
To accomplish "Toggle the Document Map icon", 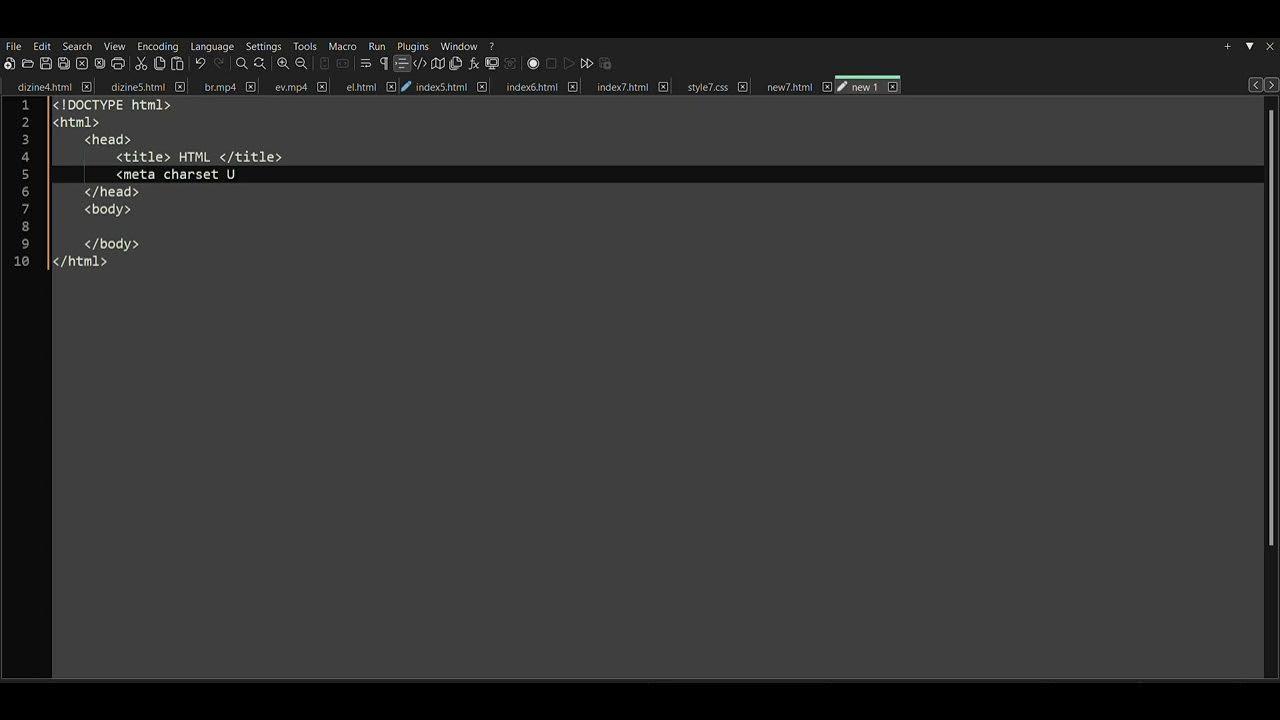I will 438,63.
